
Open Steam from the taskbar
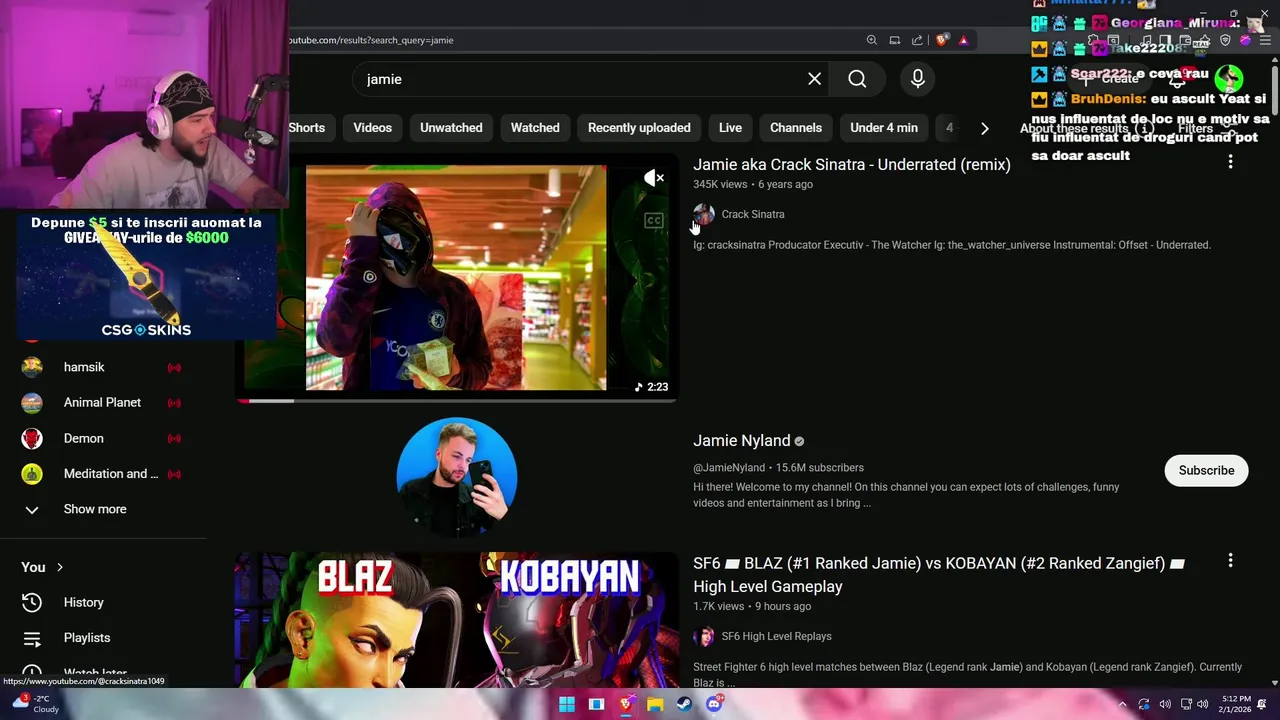coord(684,704)
